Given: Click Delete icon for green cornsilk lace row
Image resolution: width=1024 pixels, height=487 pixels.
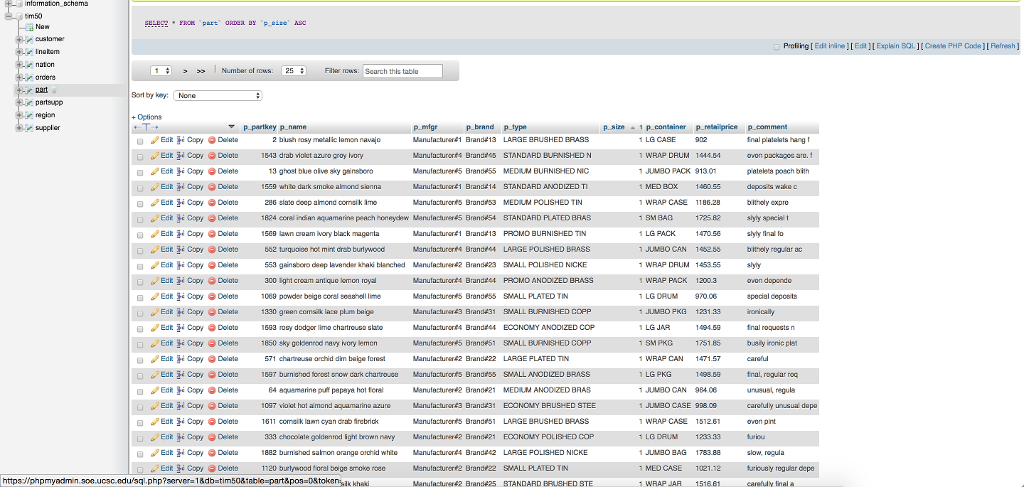Looking at the screenshot, I should [212, 312].
